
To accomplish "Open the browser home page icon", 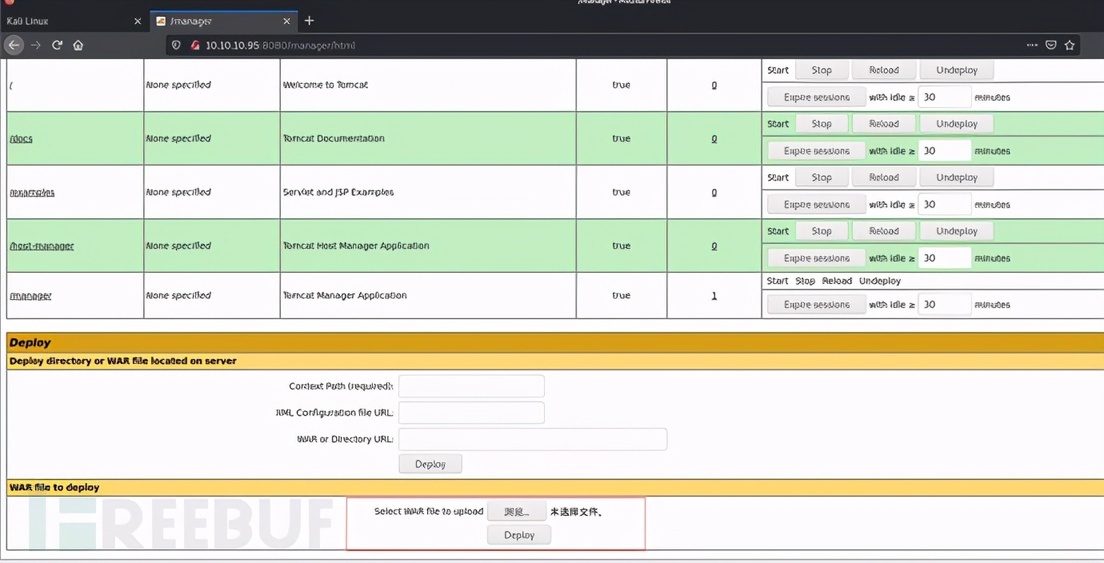I will pos(78,45).
